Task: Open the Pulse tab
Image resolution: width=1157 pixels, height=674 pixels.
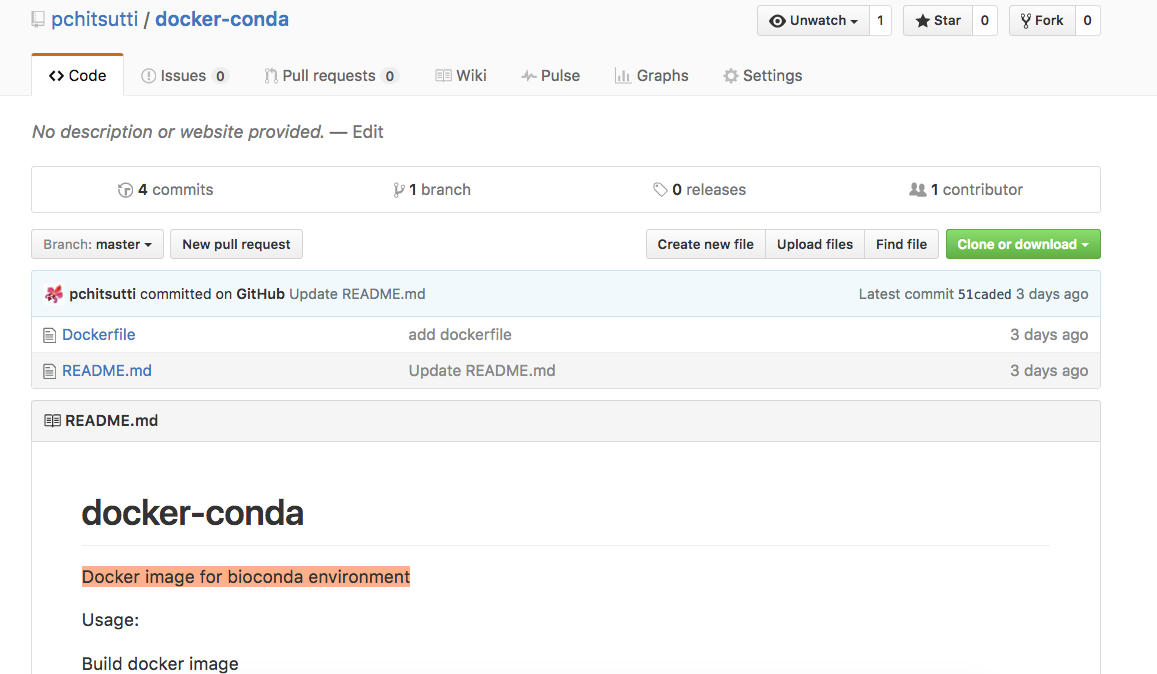Action: tap(550, 75)
